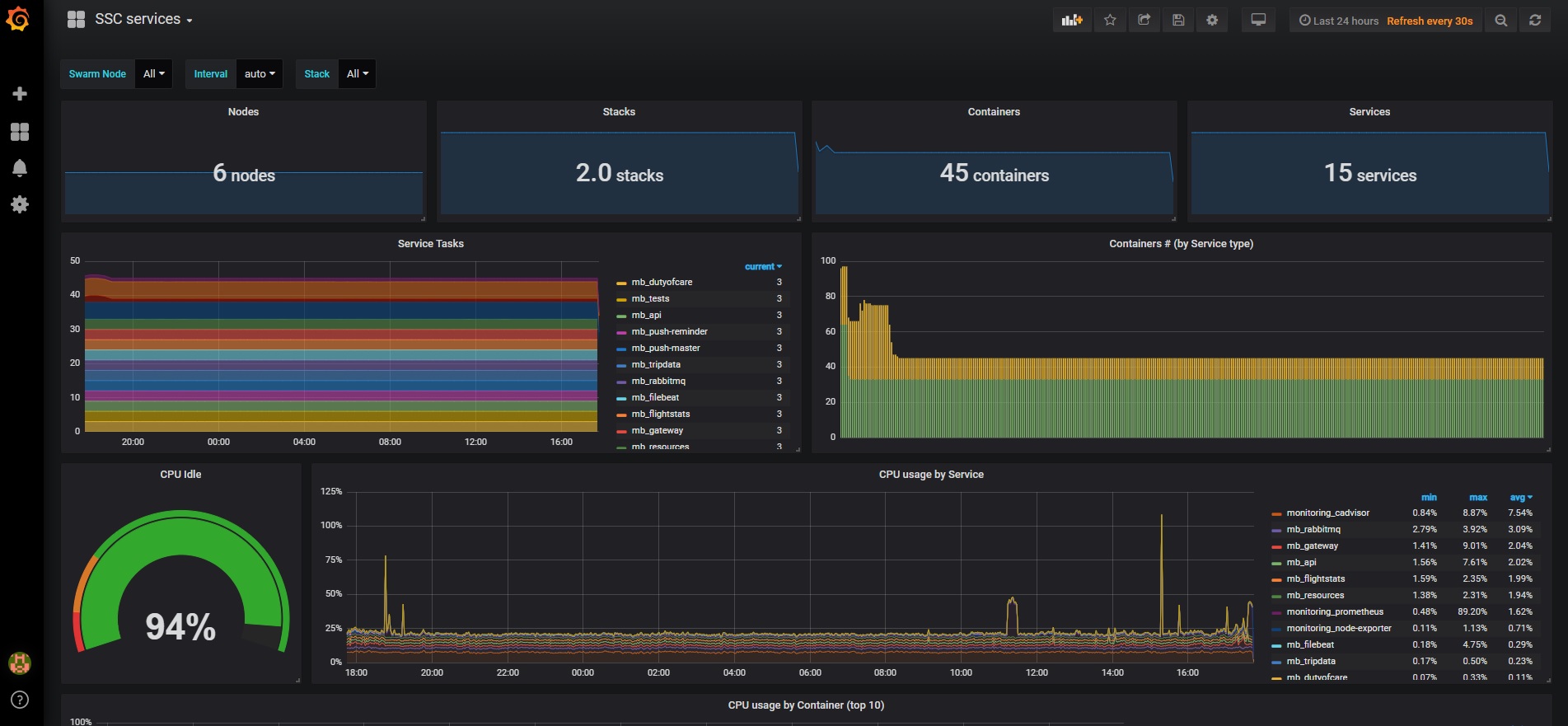The height and width of the screenshot is (726, 1568).
Task: Open the Help question mark icon
Action: point(20,700)
